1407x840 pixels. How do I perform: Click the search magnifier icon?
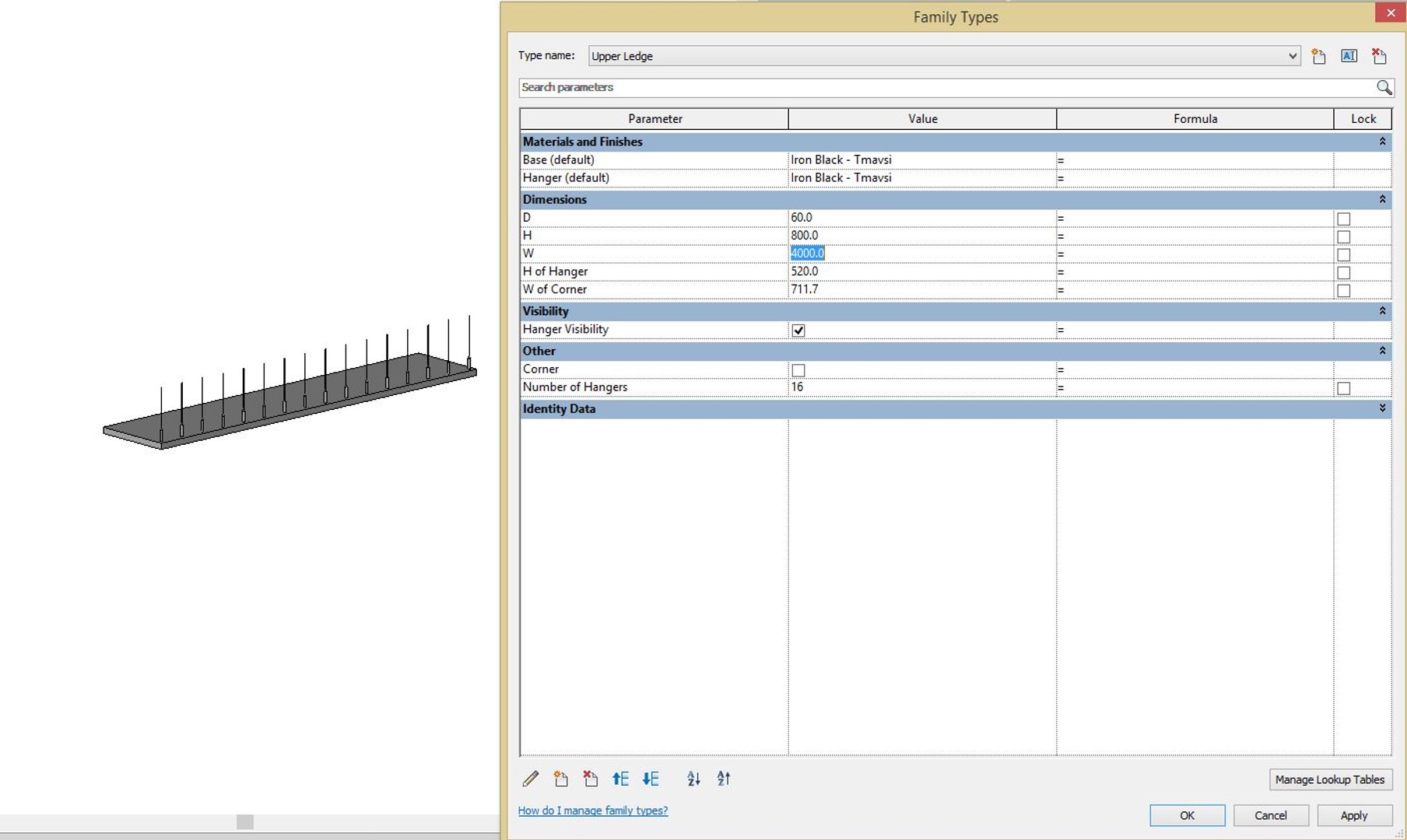pos(1384,87)
